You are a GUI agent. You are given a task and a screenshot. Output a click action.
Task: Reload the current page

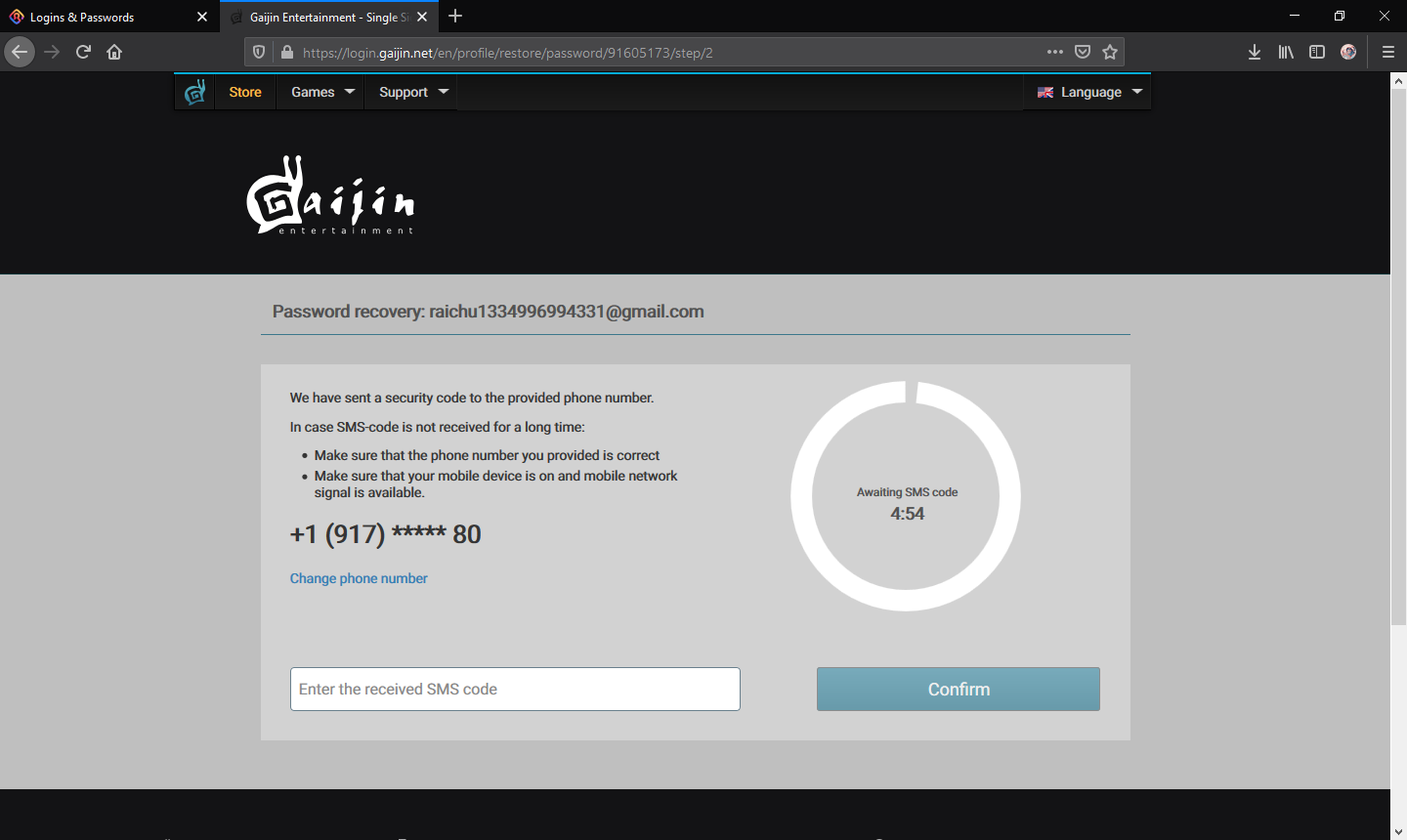(x=83, y=52)
